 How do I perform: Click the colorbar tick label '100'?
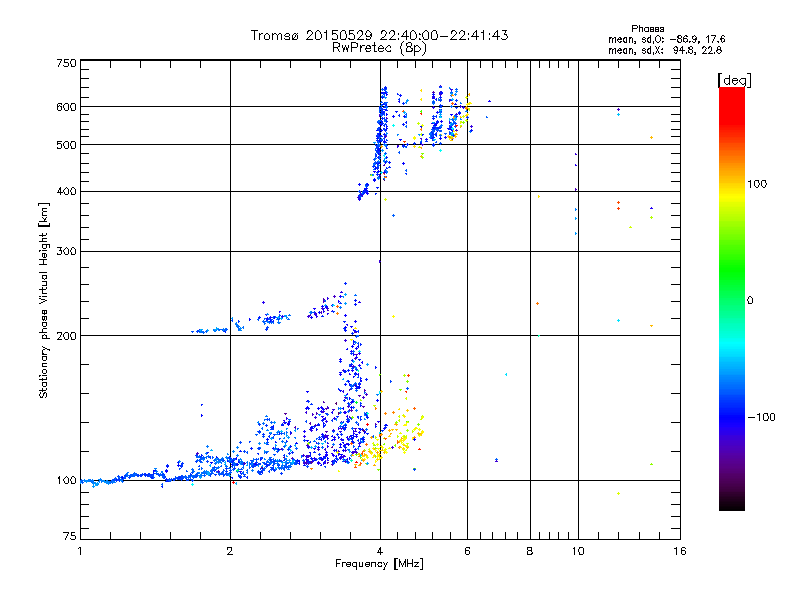coord(757,184)
